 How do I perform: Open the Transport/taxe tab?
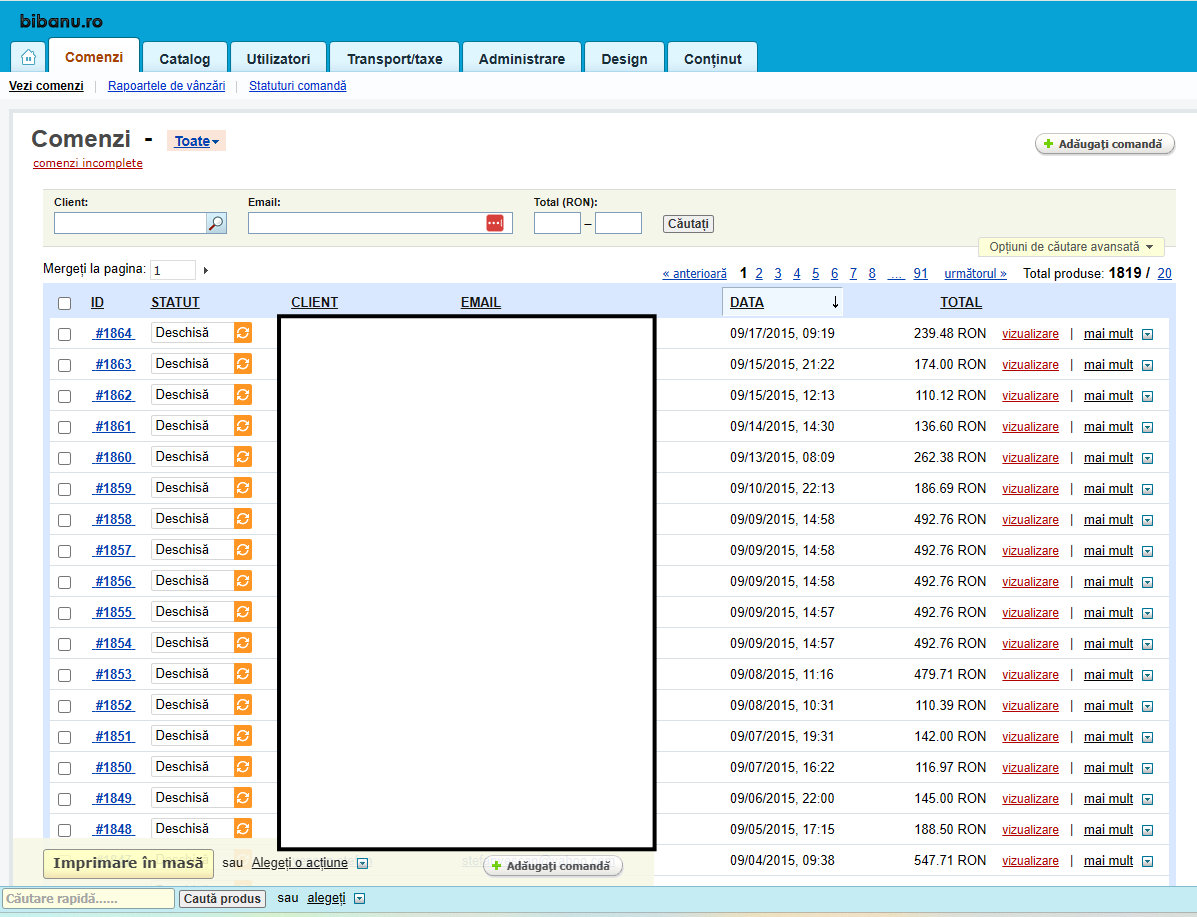pos(395,59)
